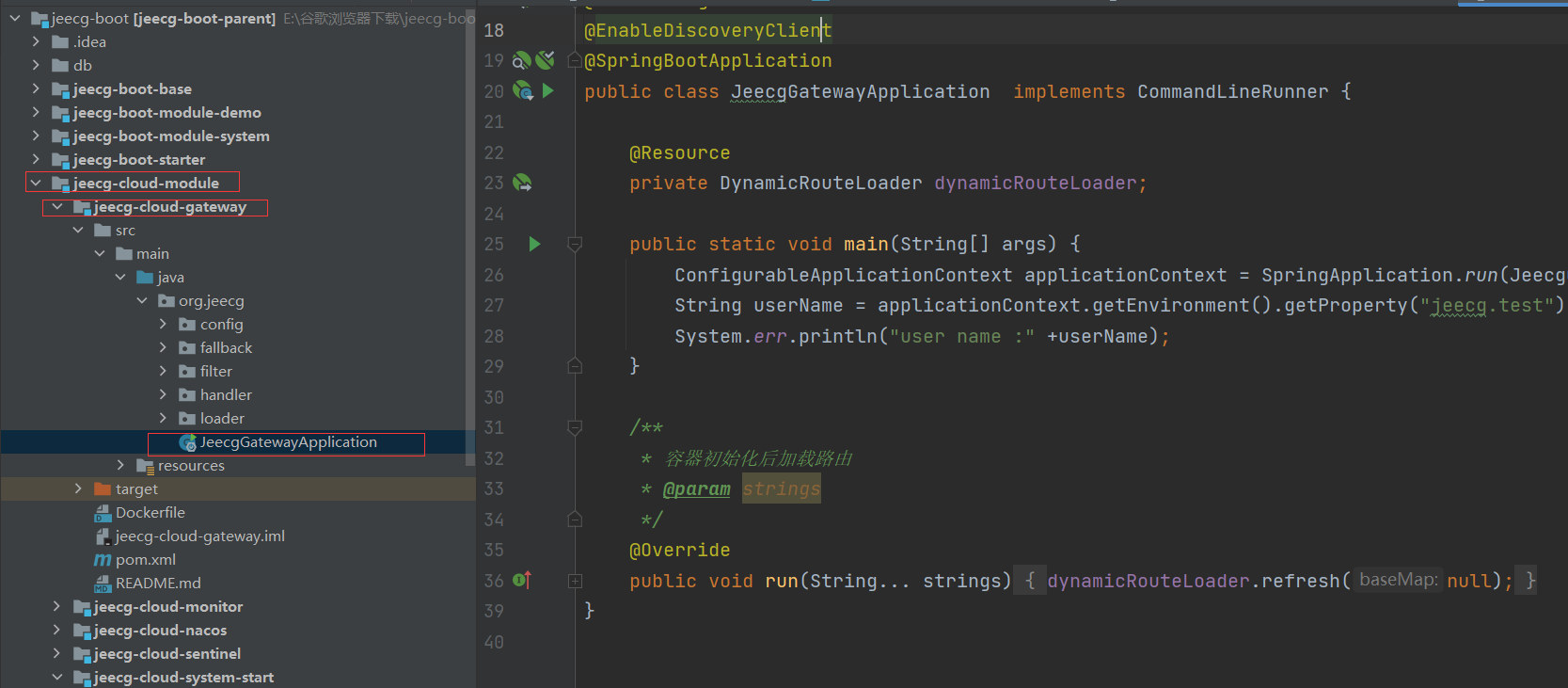Expand the jeecg-boot-module-system module

(36, 136)
